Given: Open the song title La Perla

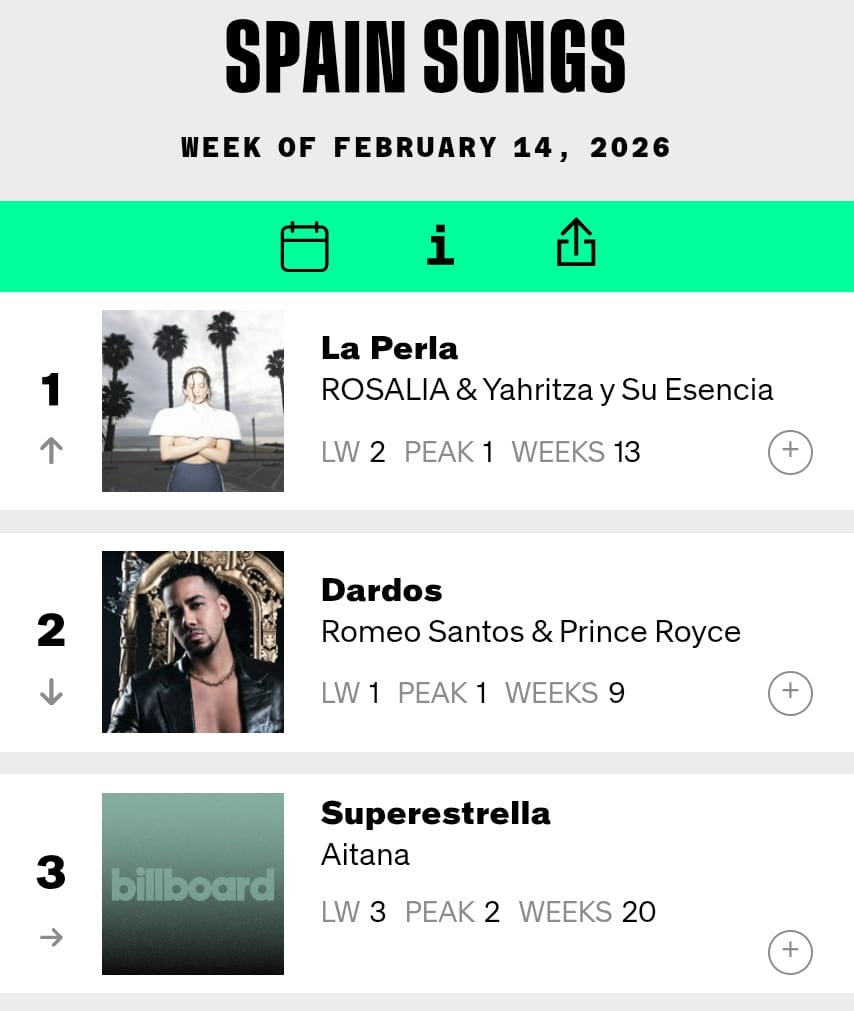Looking at the screenshot, I should coord(389,348).
